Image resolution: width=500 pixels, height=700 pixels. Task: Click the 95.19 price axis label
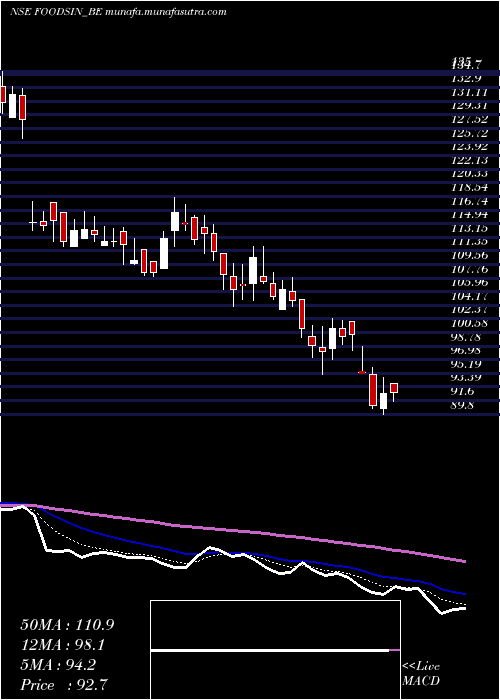click(x=467, y=364)
